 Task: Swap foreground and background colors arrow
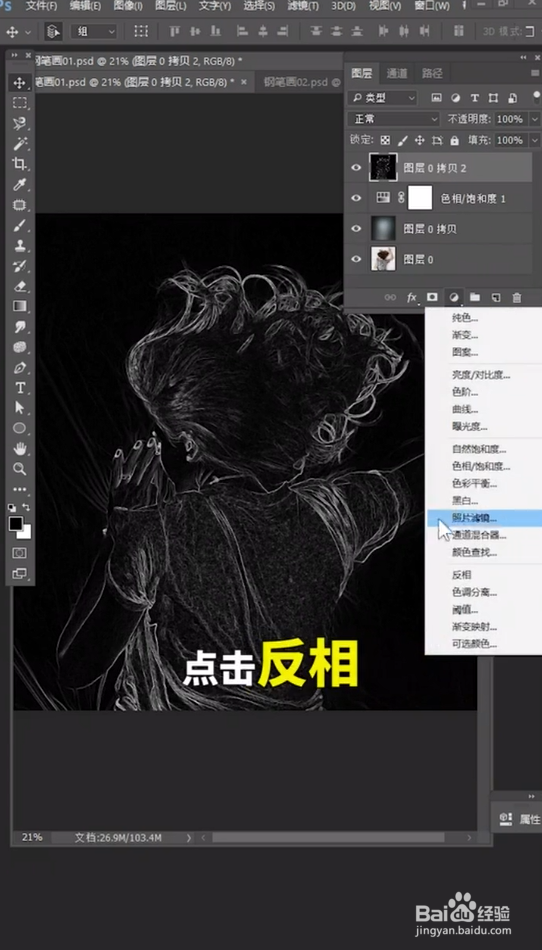(x=26, y=507)
